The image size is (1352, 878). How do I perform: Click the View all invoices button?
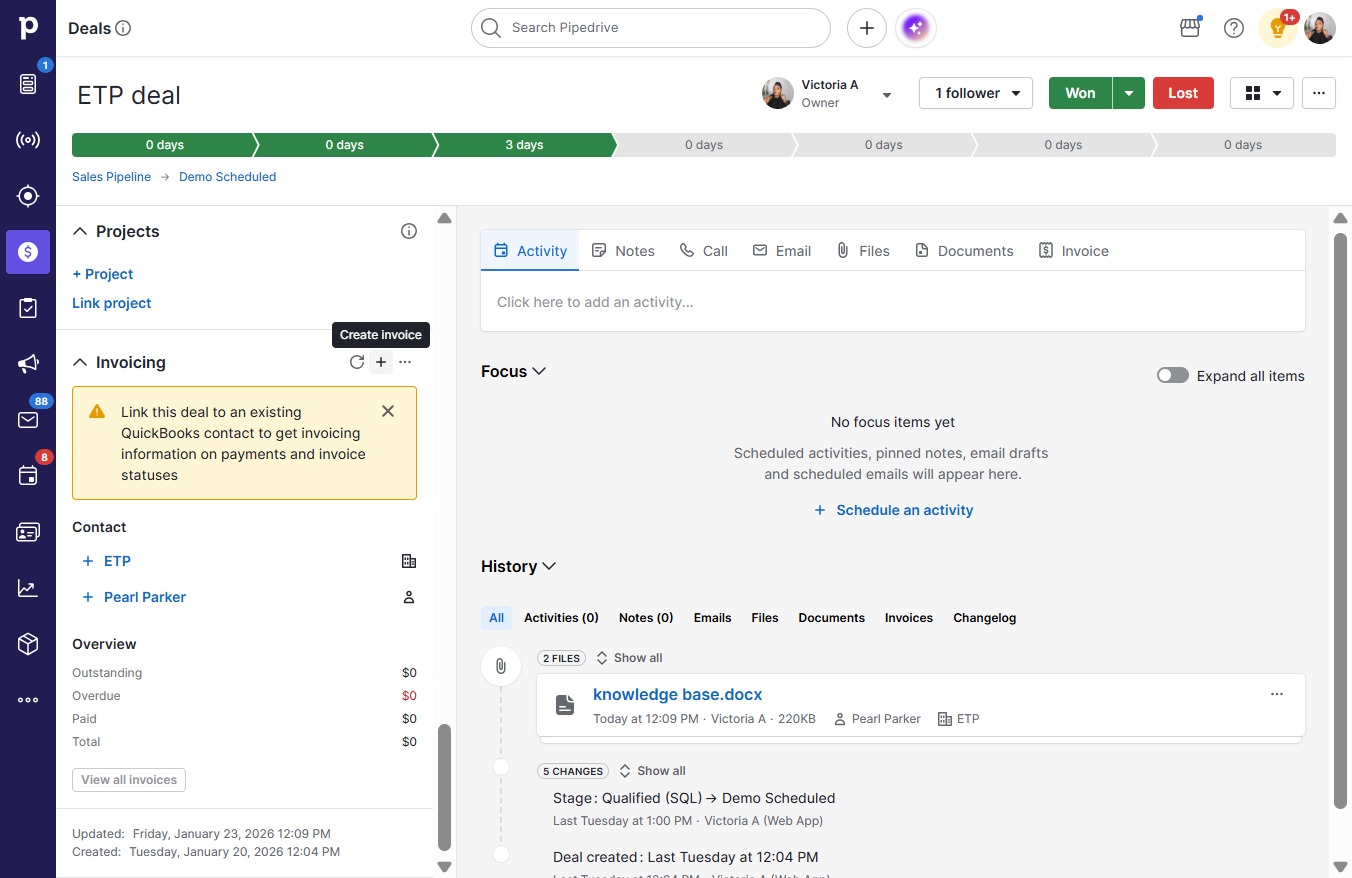(x=129, y=780)
